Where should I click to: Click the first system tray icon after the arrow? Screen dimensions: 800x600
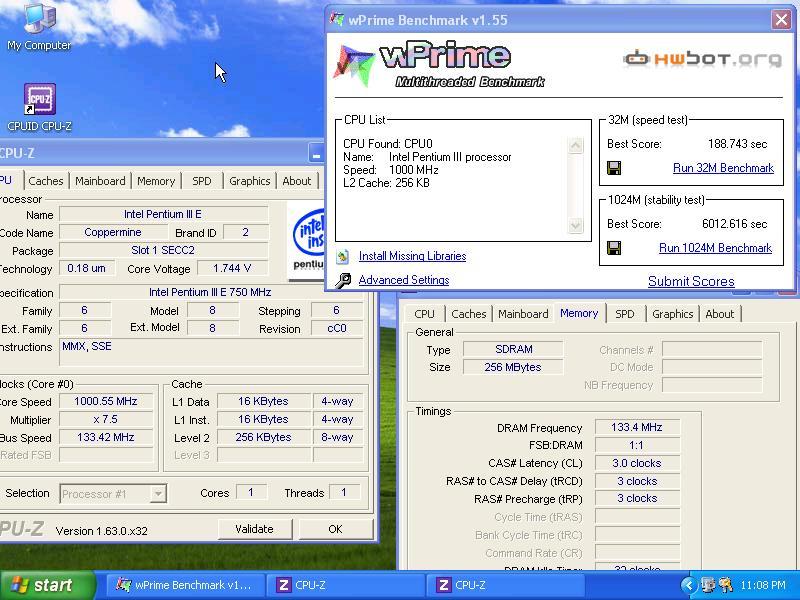click(708, 585)
